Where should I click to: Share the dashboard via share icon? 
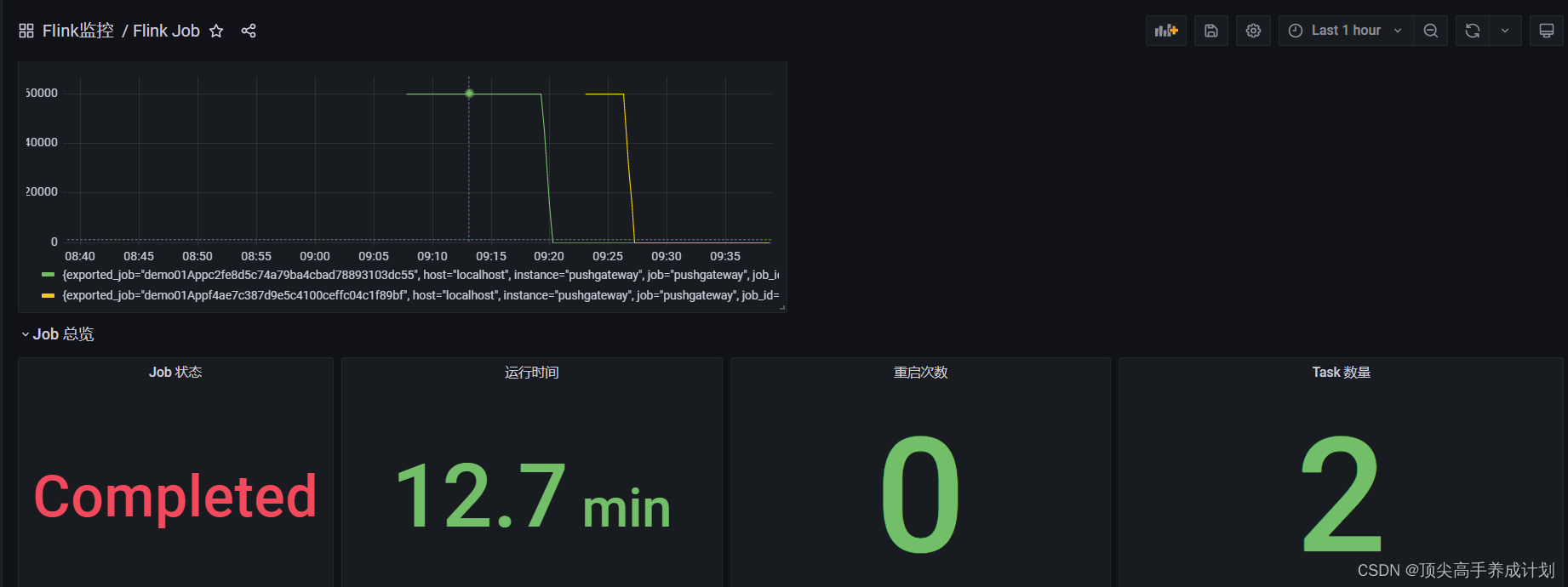click(249, 31)
